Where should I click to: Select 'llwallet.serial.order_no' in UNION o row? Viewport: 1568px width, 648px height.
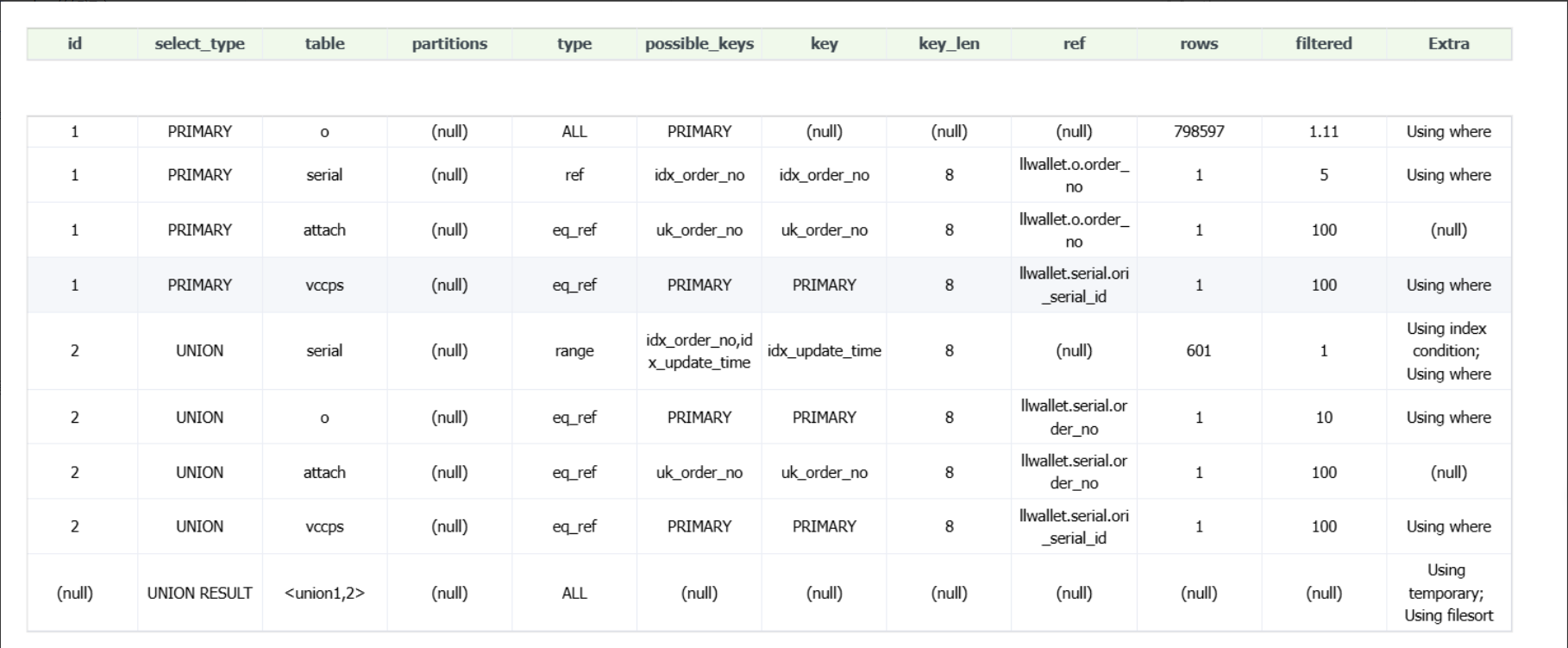tap(1074, 418)
